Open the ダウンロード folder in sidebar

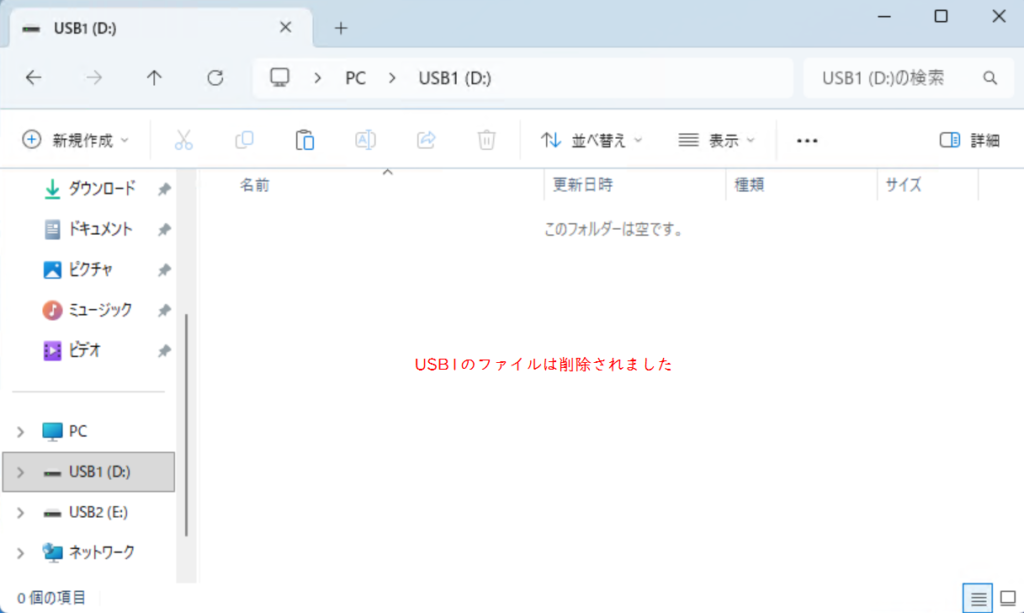[100, 189]
